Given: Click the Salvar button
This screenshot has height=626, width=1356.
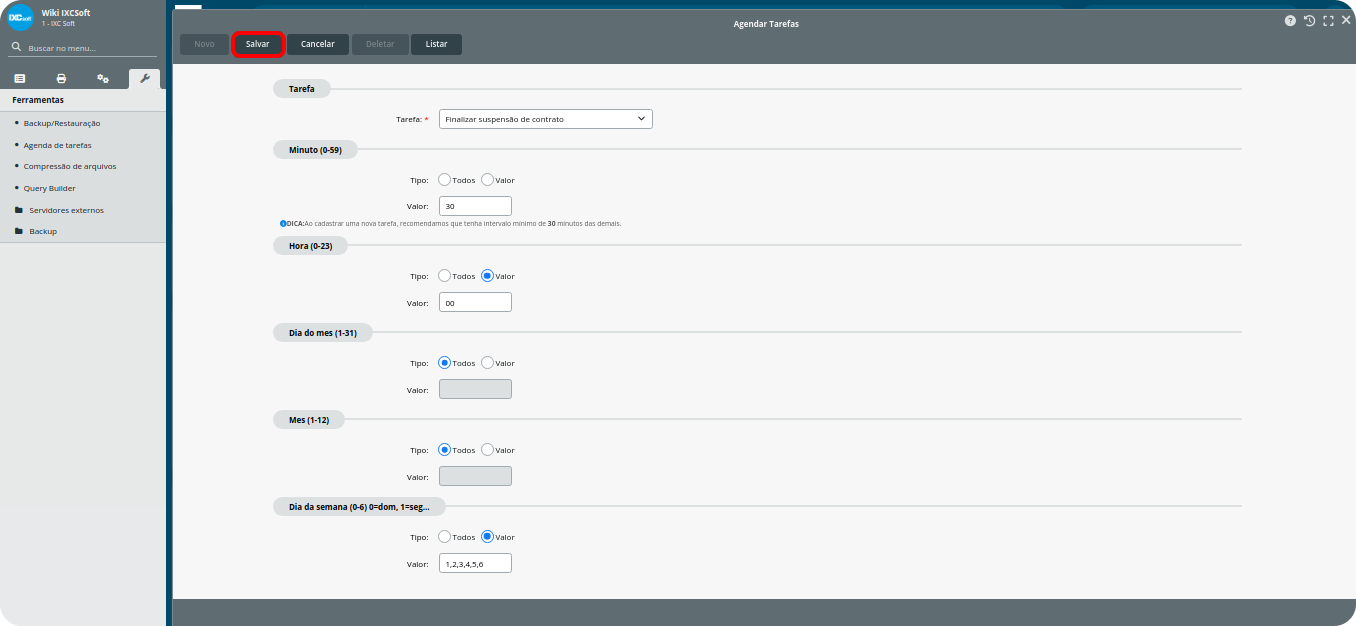Looking at the screenshot, I should pyautogui.click(x=258, y=44).
